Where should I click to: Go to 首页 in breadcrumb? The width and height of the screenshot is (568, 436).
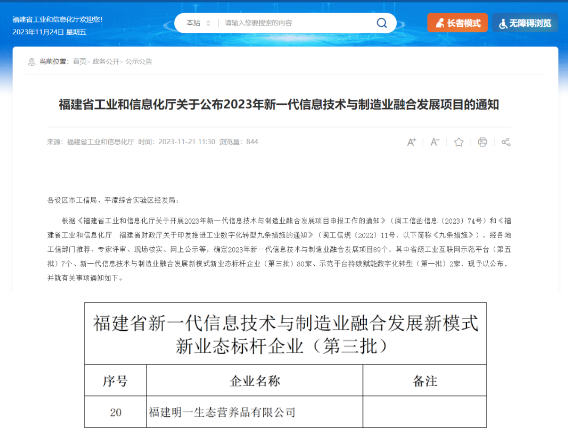[80, 62]
